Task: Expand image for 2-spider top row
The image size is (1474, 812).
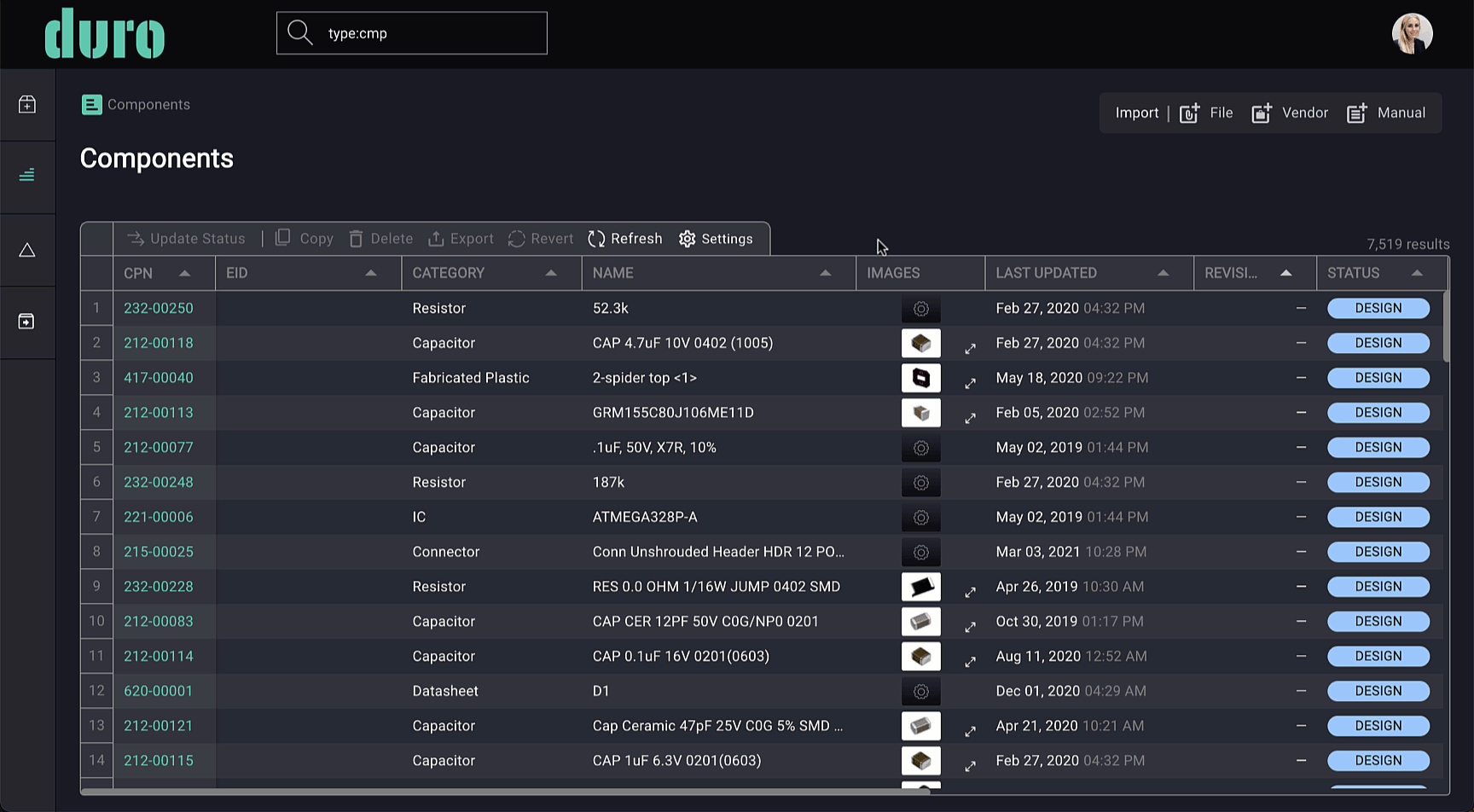Action: [970, 383]
